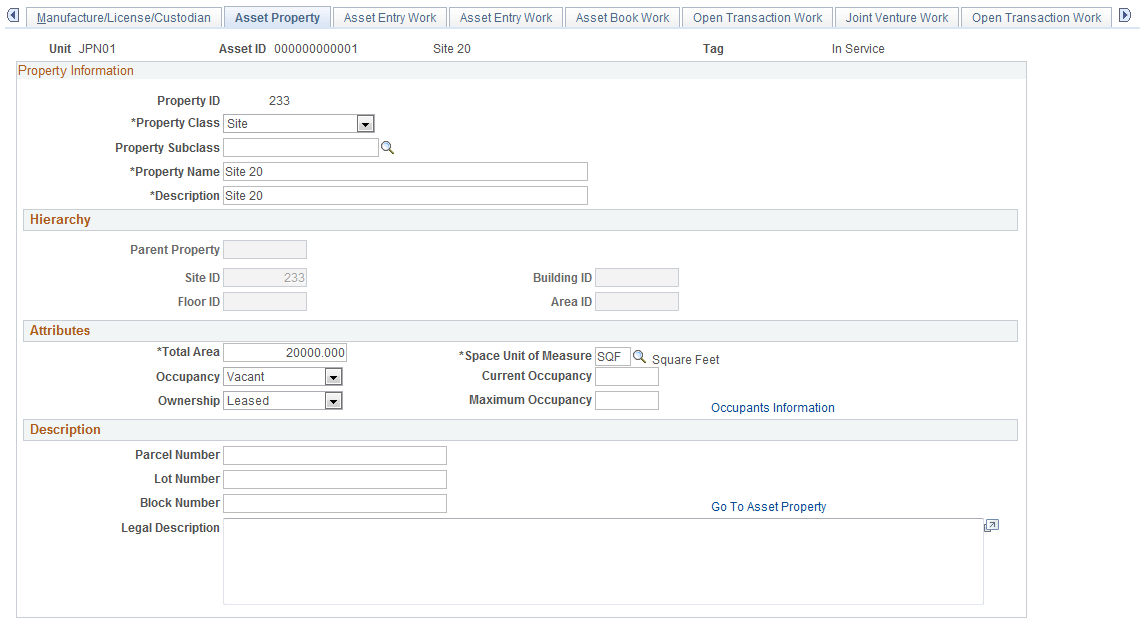Screen dimensions: 1144x626
Task: Switch to the Asset Book Work tab
Action: (622, 18)
